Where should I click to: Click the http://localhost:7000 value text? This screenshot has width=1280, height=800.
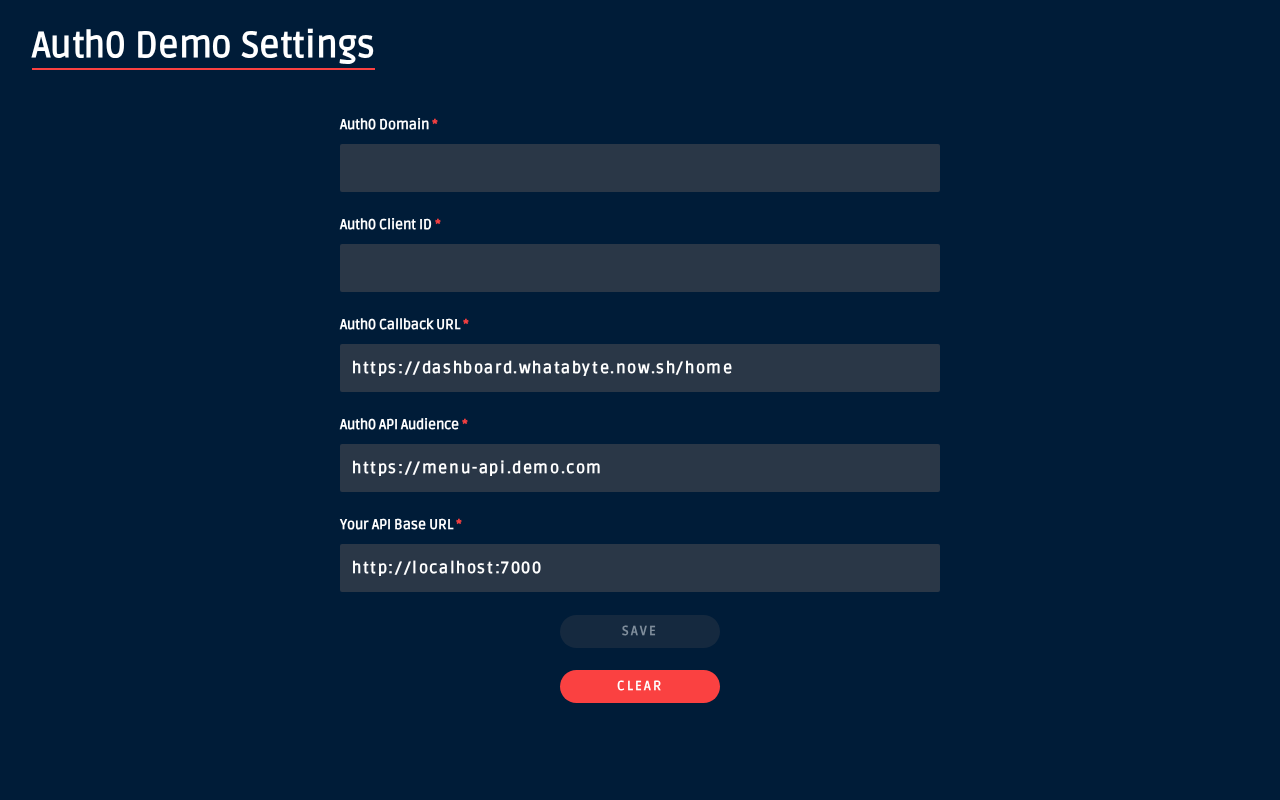coord(447,568)
